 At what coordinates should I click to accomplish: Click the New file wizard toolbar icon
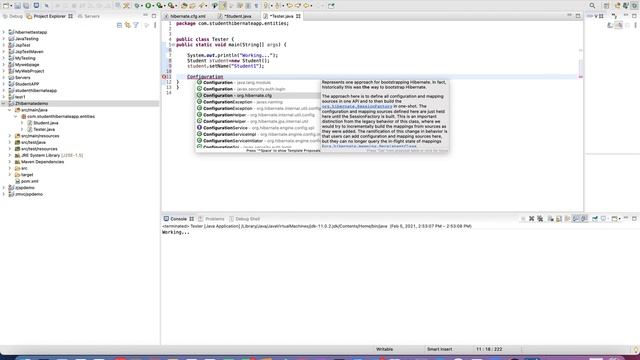6,6
